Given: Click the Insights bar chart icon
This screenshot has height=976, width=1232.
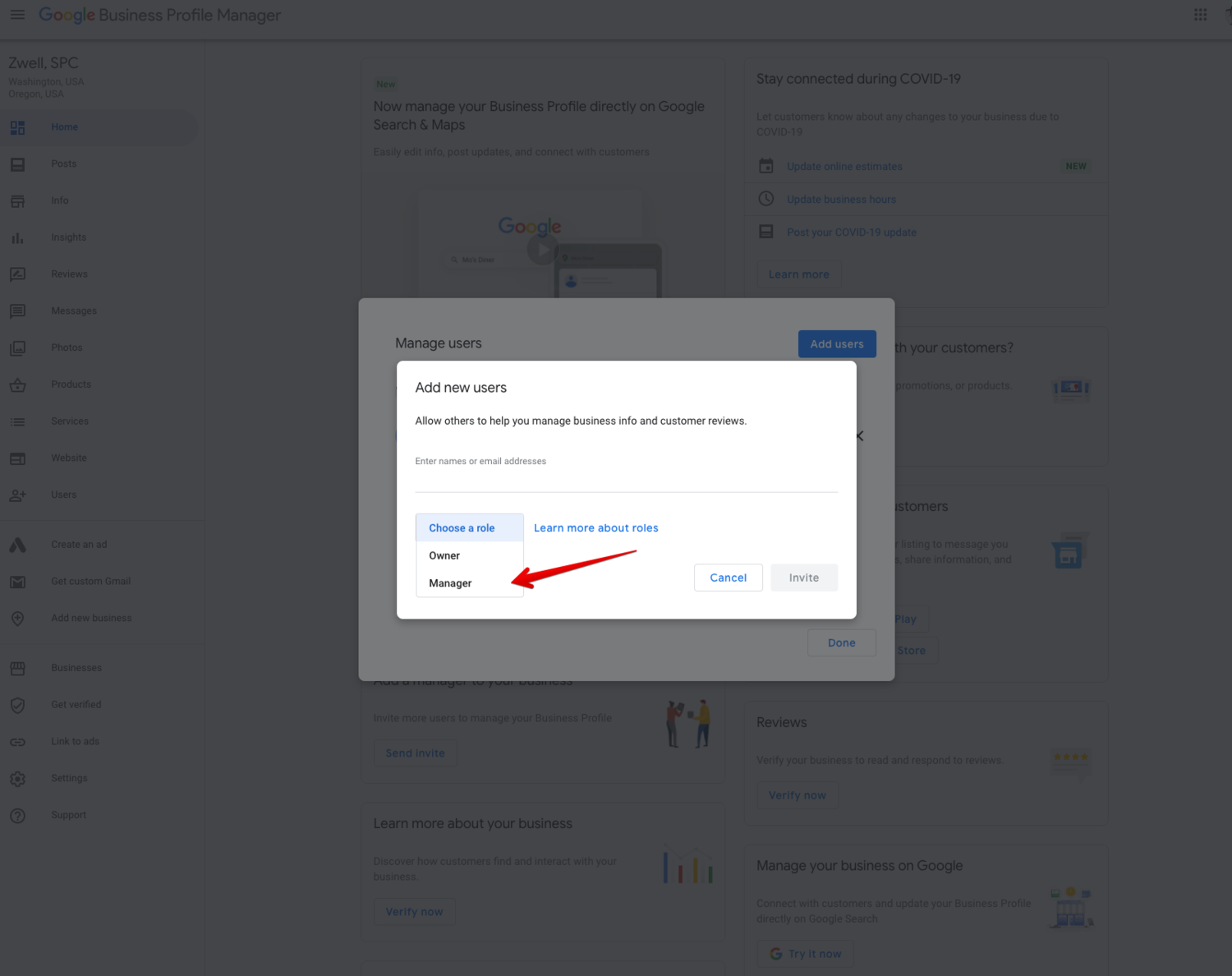Looking at the screenshot, I should pos(17,238).
